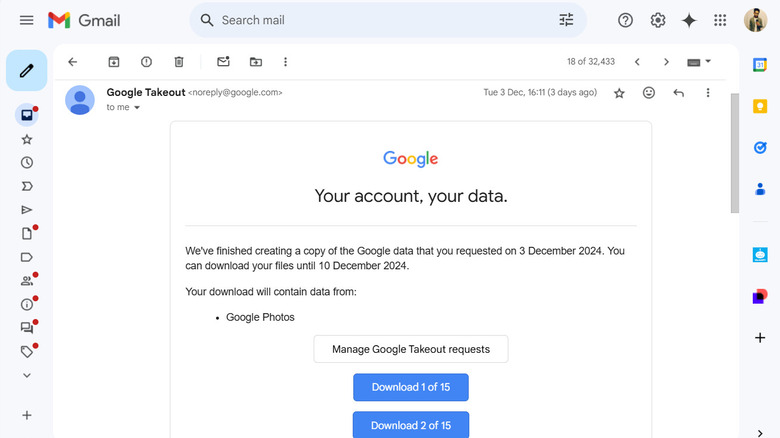
Task: Show search options in the search bar
Action: click(x=566, y=20)
